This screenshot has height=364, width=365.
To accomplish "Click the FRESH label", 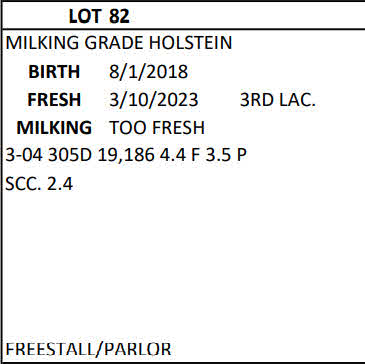I will point(54,100).
